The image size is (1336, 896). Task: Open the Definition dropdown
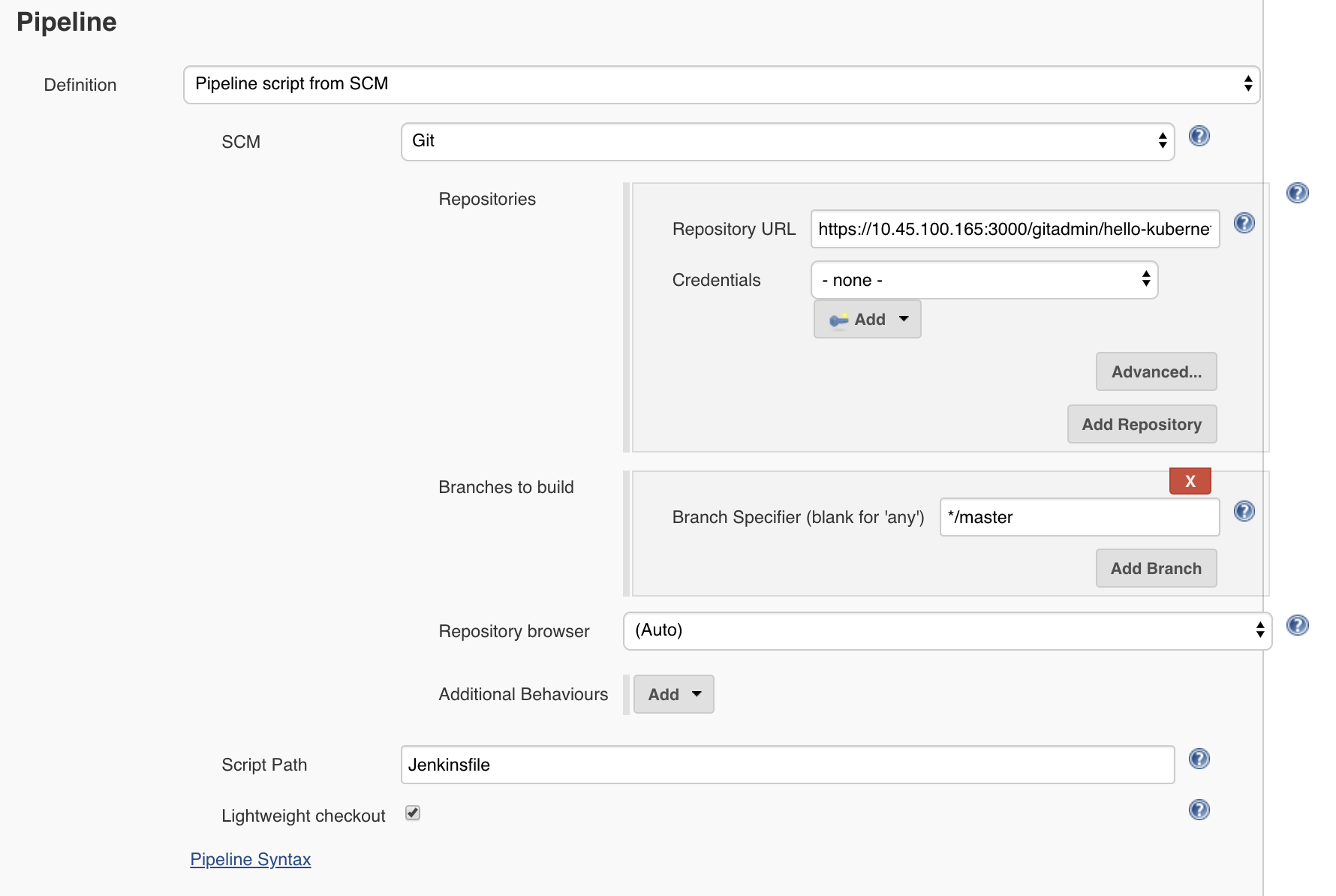coord(721,84)
